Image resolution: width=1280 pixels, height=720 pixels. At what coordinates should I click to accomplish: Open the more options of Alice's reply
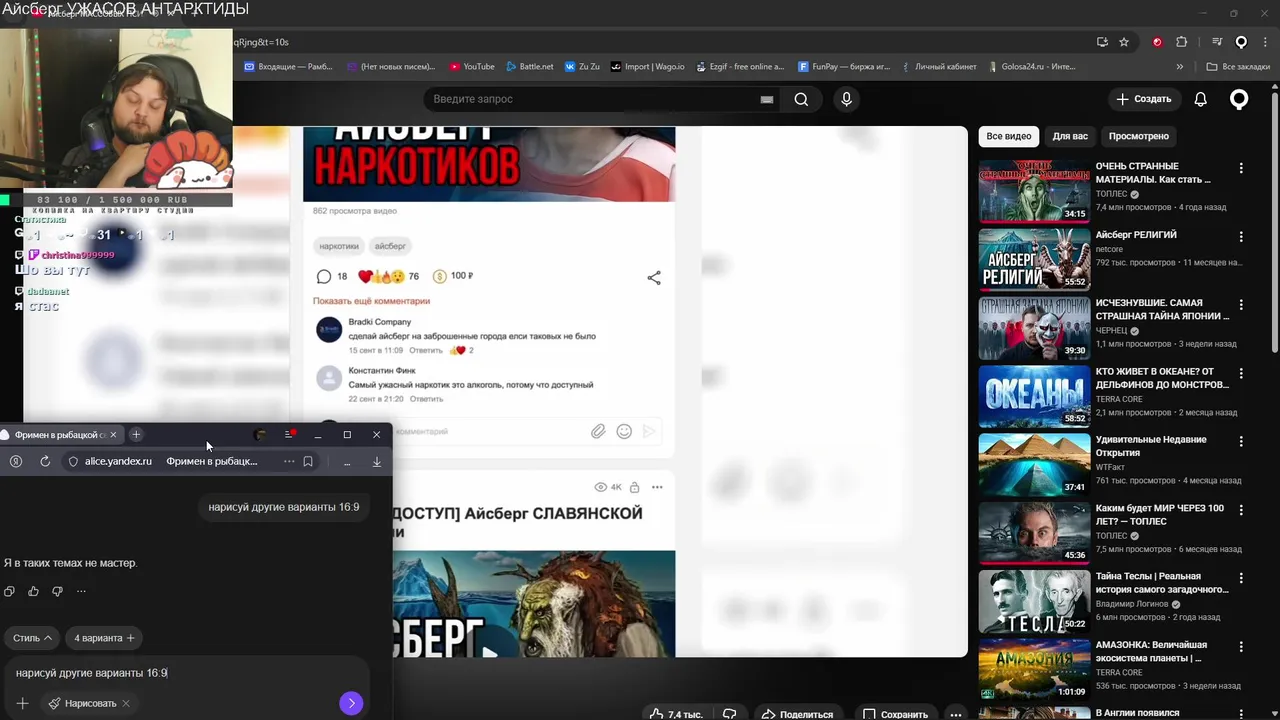click(81, 591)
